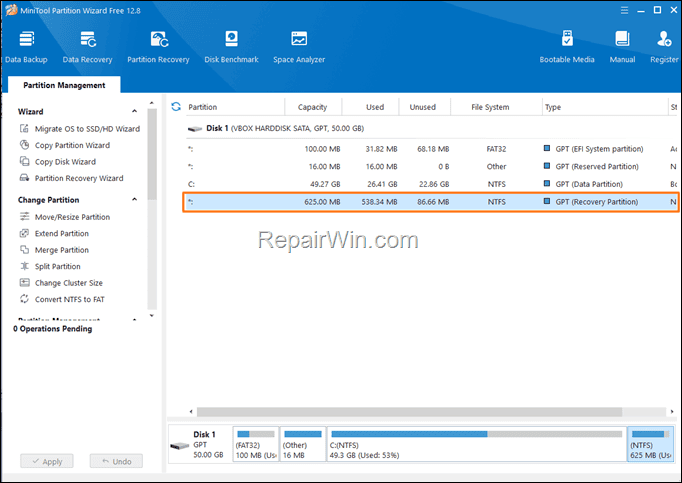The height and width of the screenshot is (483, 682).
Task: Click the Apply button
Action: coord(47,461)
